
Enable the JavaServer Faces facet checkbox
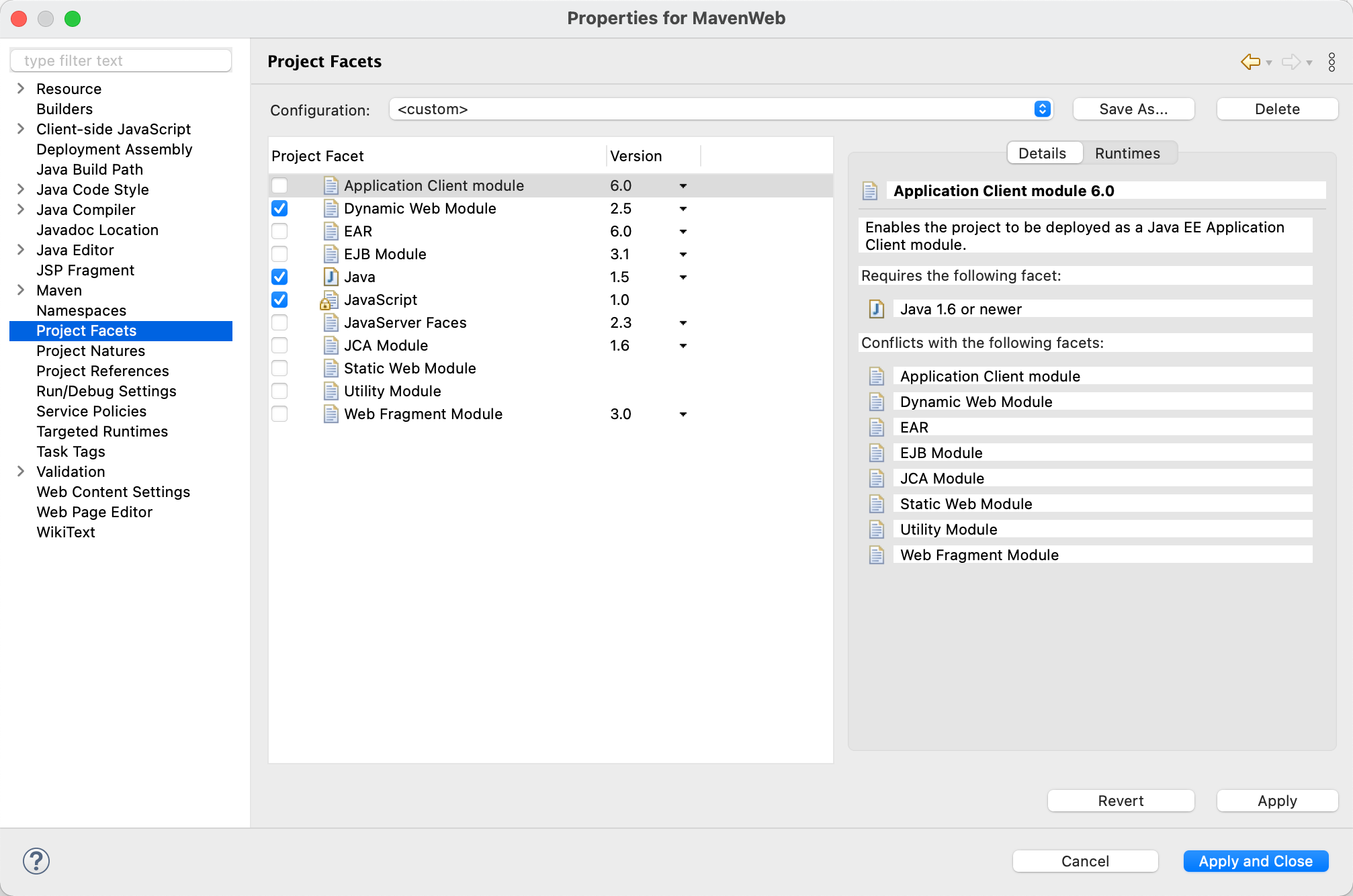click(x=279, y=323)
